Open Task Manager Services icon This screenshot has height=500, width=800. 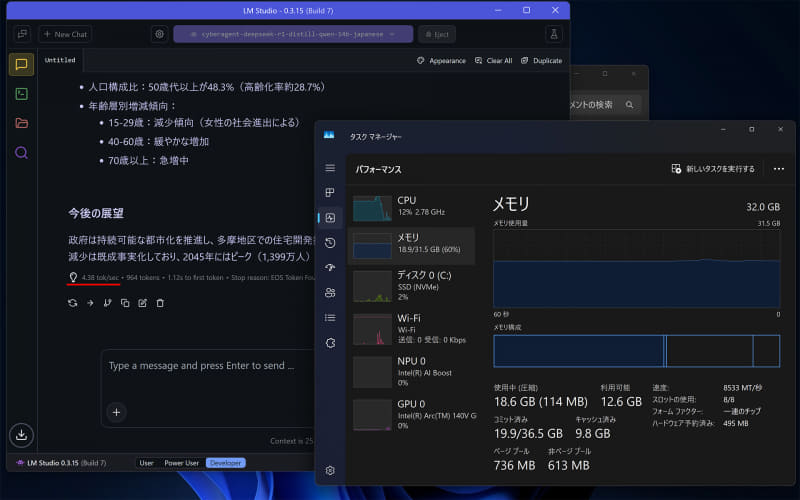[x=330, y=343]
